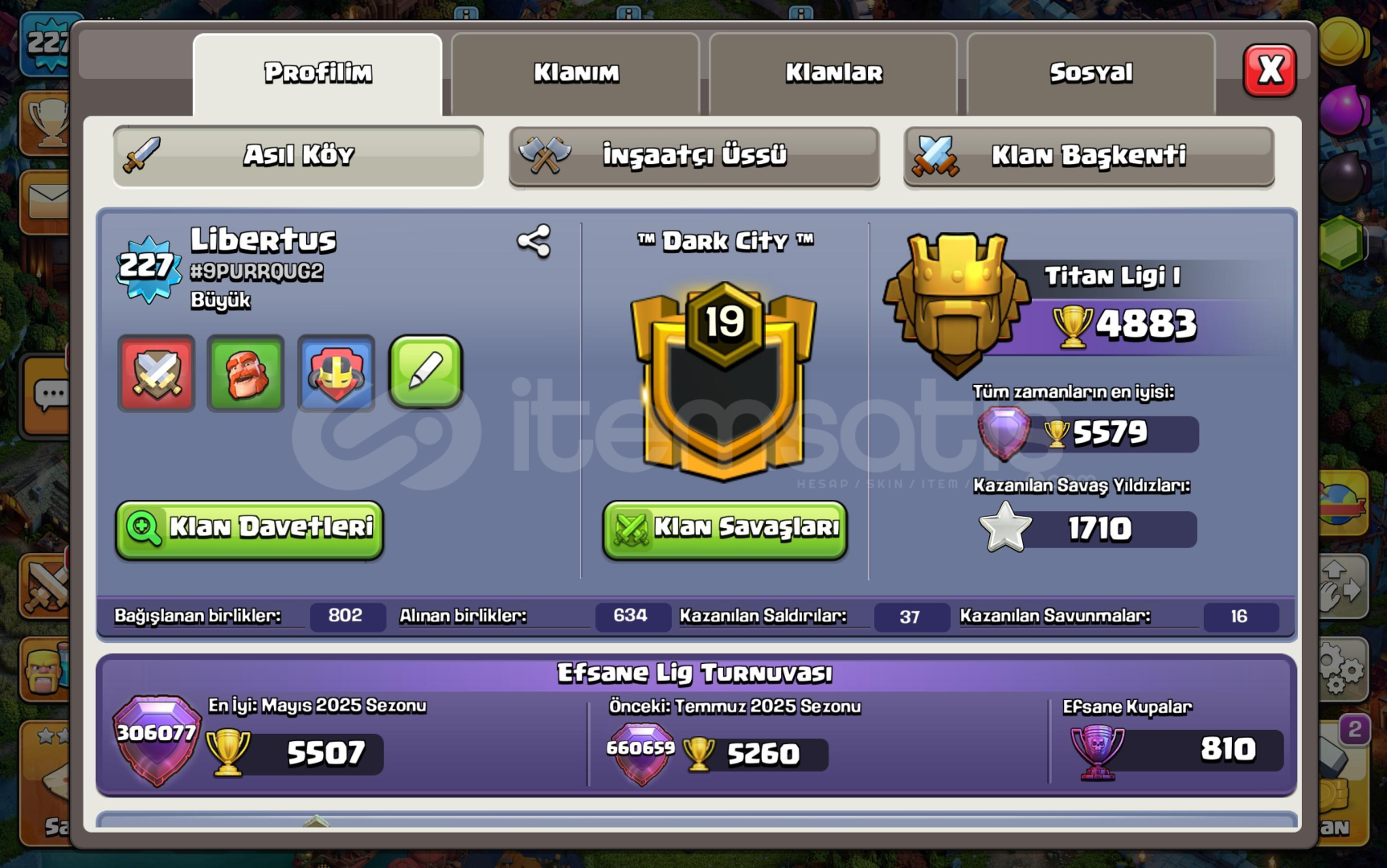Open Klan Davetleri invitations
This screenshot has height=868, width=1387.
coord(249,529)
